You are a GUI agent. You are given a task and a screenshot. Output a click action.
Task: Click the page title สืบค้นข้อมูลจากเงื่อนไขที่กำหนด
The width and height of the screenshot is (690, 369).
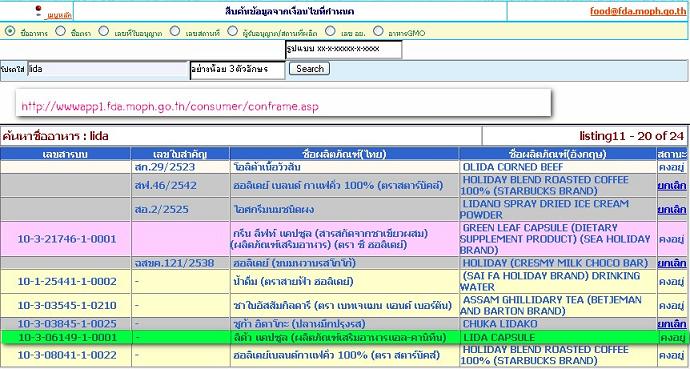coord(289,11)
